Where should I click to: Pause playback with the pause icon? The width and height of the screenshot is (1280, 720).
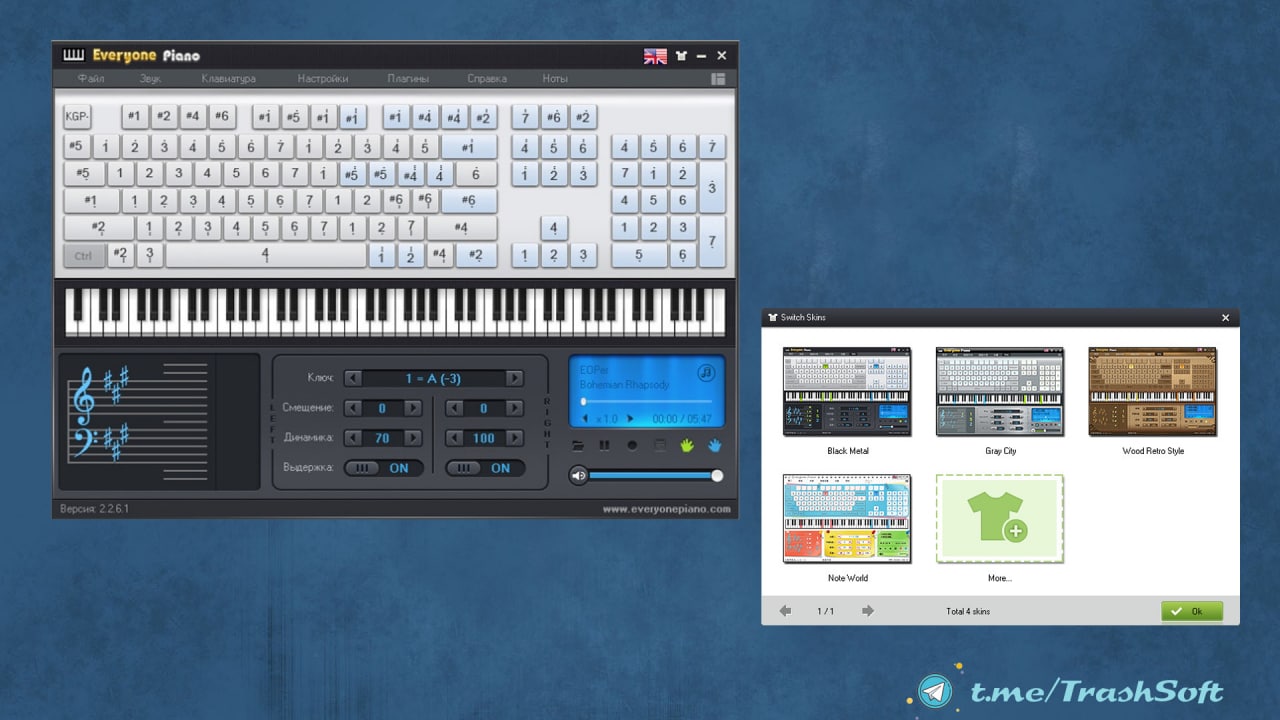pos(604,445)
